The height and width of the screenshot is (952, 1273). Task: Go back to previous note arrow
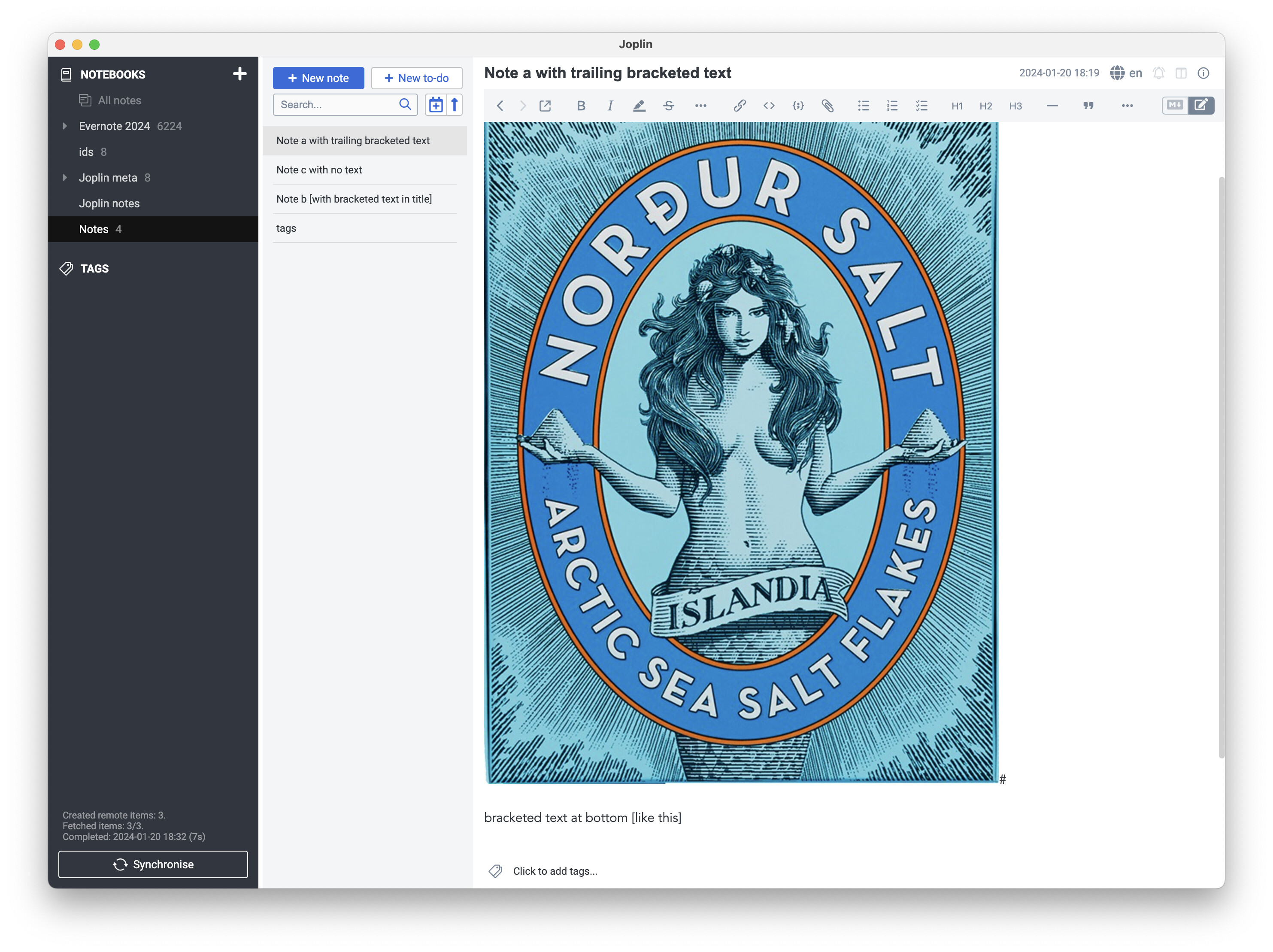pos(500,106)
